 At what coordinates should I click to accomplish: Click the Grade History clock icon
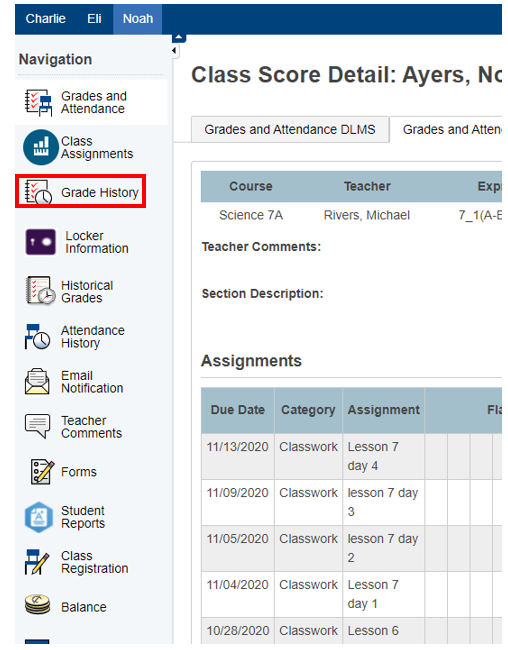[39, 192]
